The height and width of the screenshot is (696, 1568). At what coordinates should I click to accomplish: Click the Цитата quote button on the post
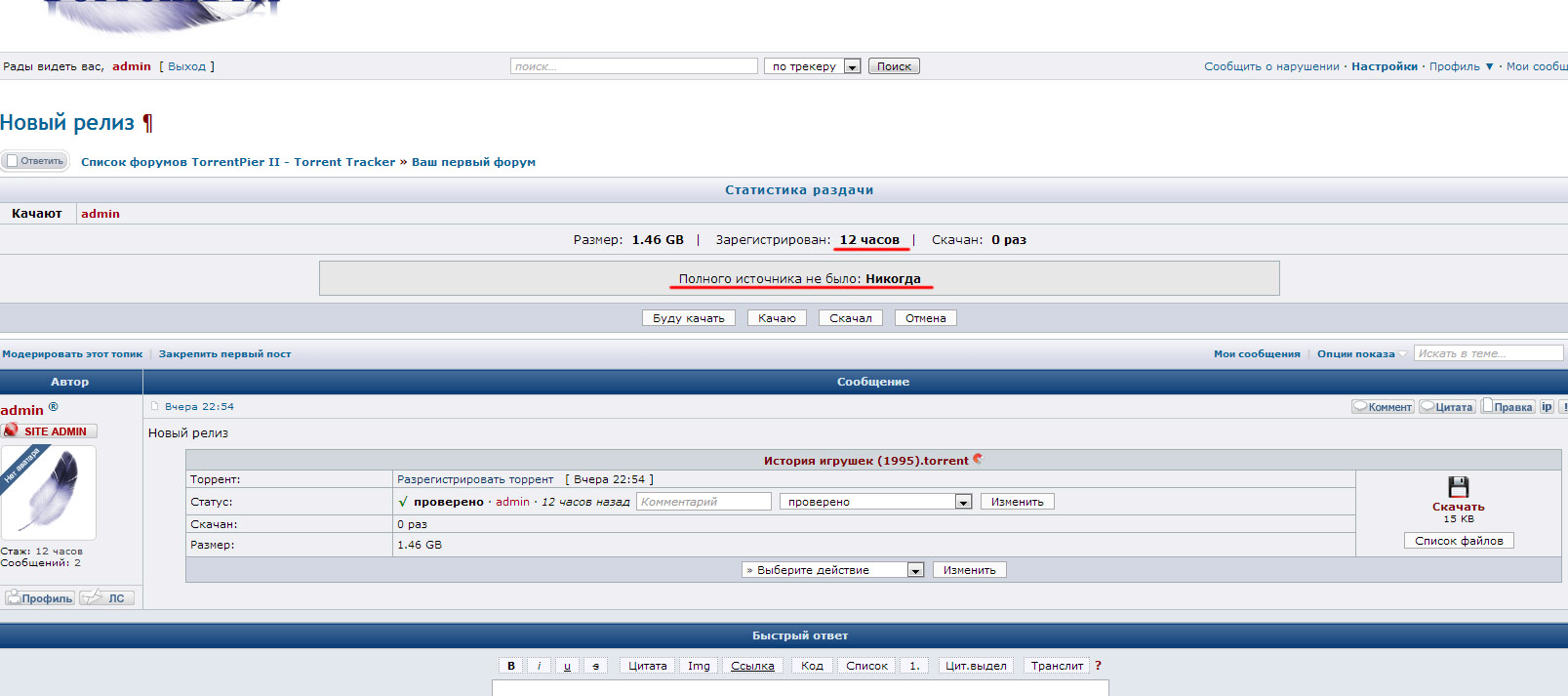(1446, 407)
